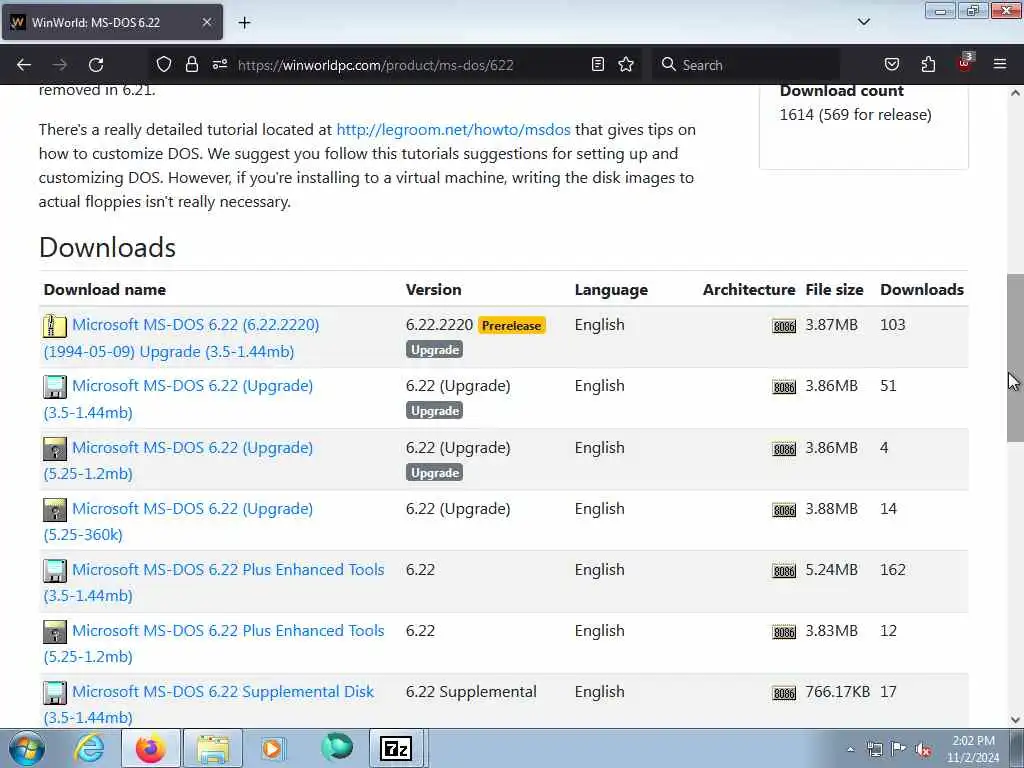Open the uBlock extension icon with badge
1024x768 pixels.
point(965,63)
